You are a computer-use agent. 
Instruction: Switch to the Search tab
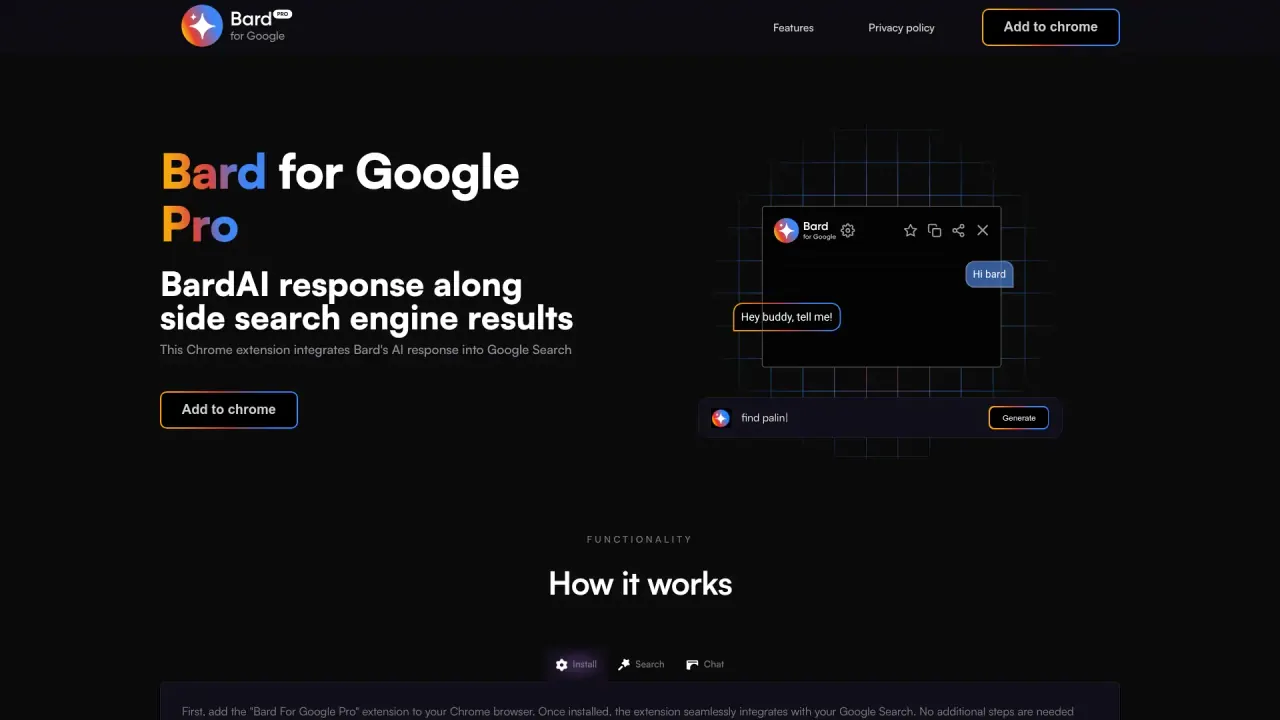click(641, 665)
